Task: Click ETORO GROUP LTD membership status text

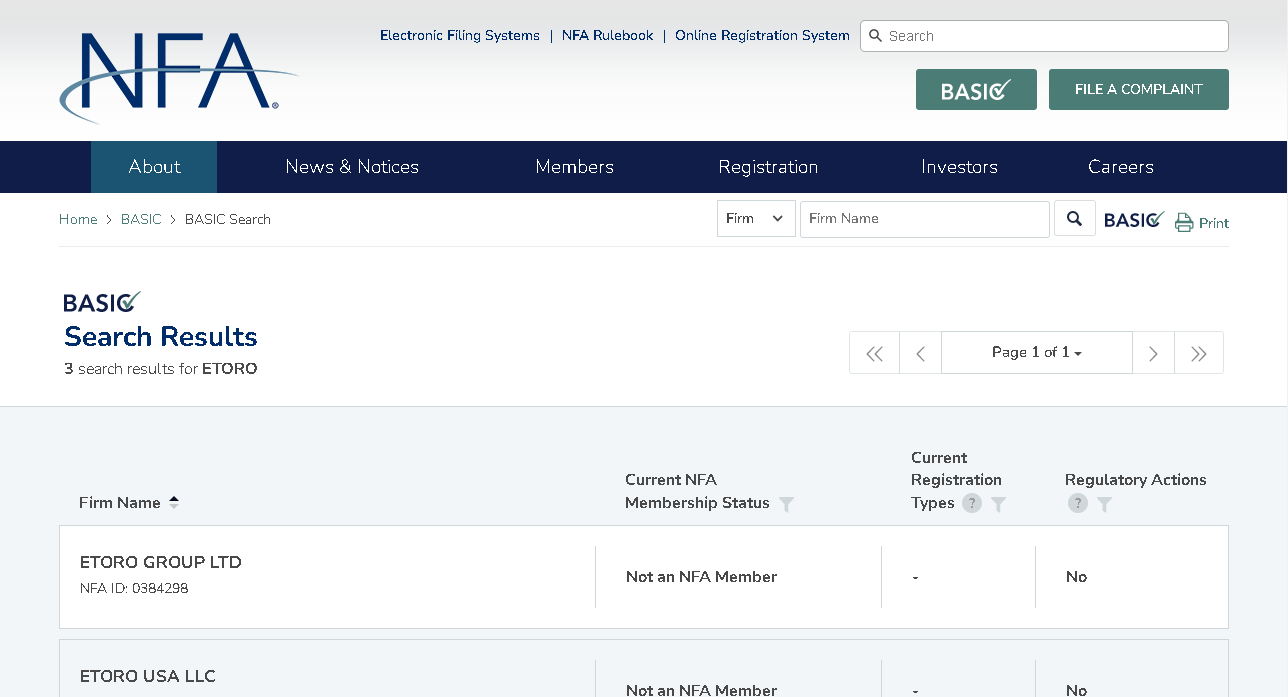Action: pos(702,577)
